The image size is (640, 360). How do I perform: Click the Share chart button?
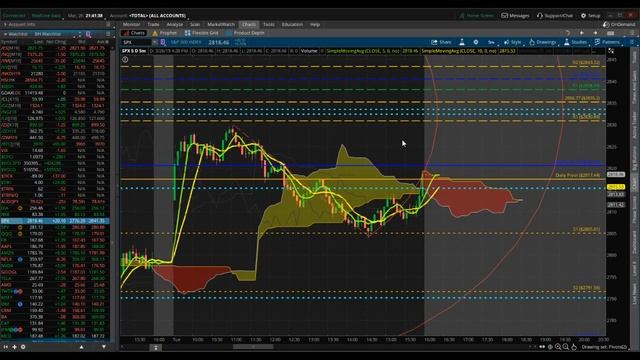pyautogui.click(x=441, y=42)
